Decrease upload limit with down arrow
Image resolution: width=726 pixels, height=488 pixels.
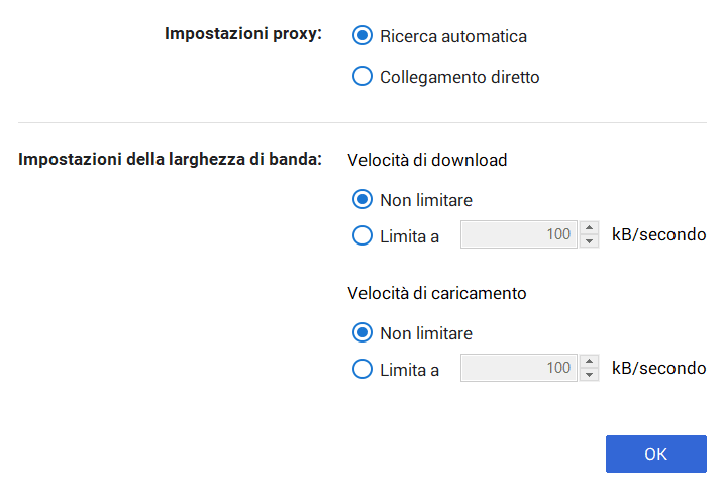pyautogui.click(x=590, y=376)
